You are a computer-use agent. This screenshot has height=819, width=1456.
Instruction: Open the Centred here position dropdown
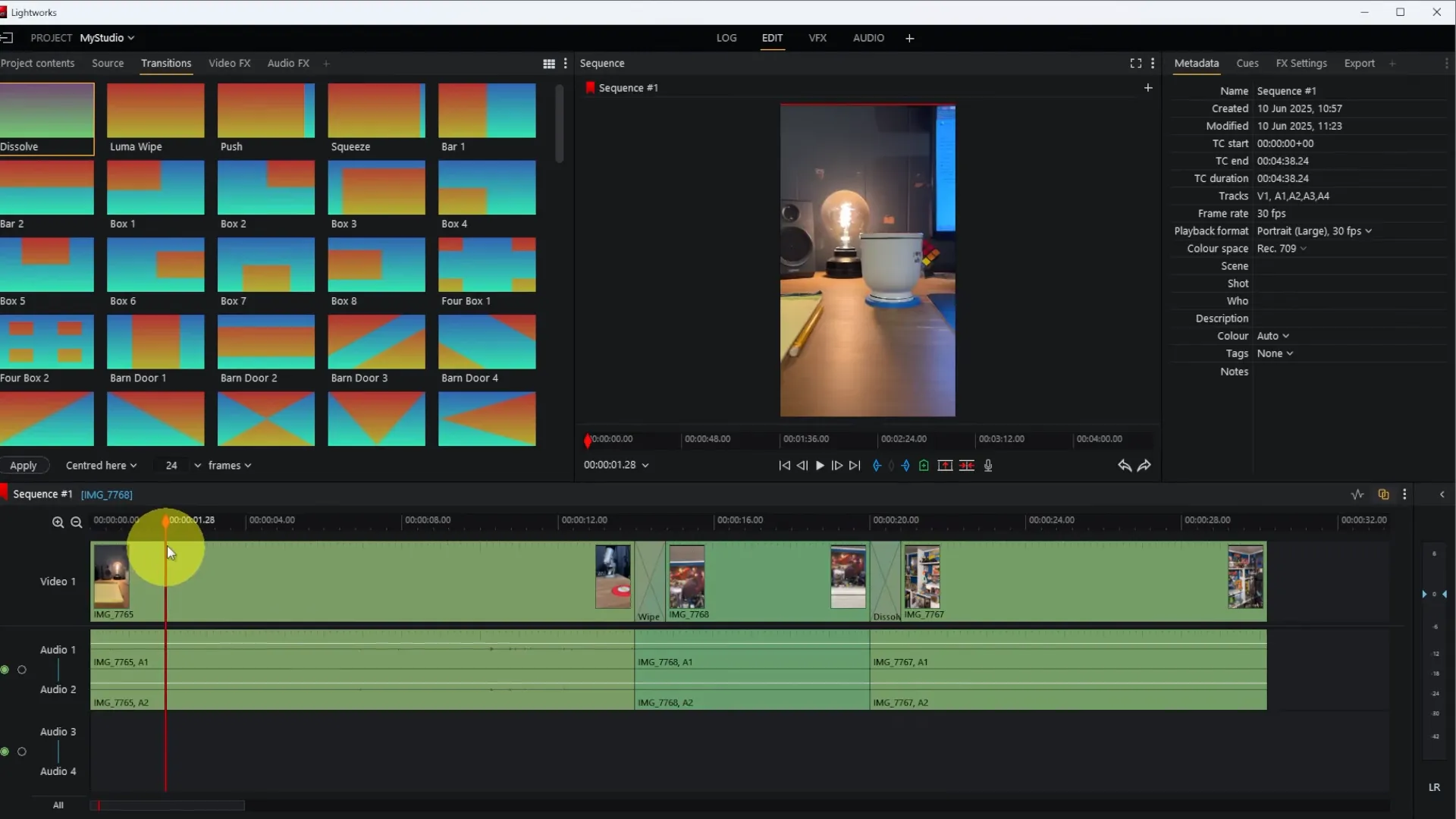pos(101,466)
